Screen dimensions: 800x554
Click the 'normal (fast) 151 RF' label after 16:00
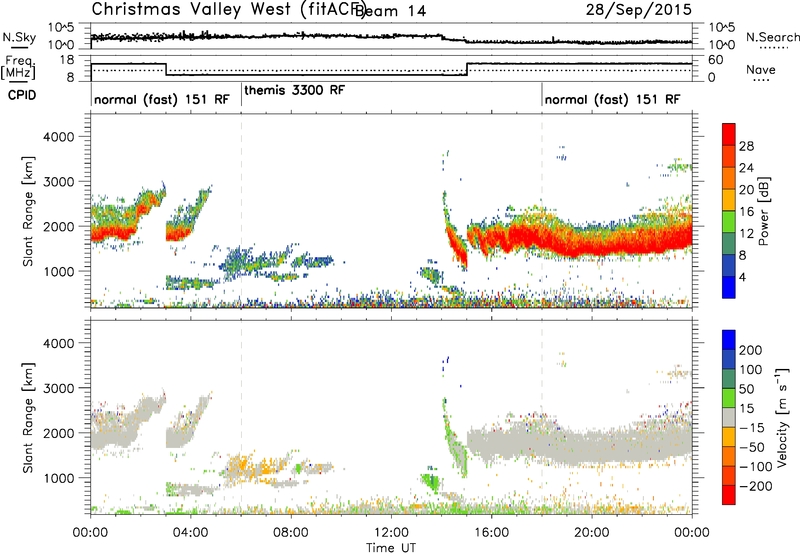click(612, 99)
